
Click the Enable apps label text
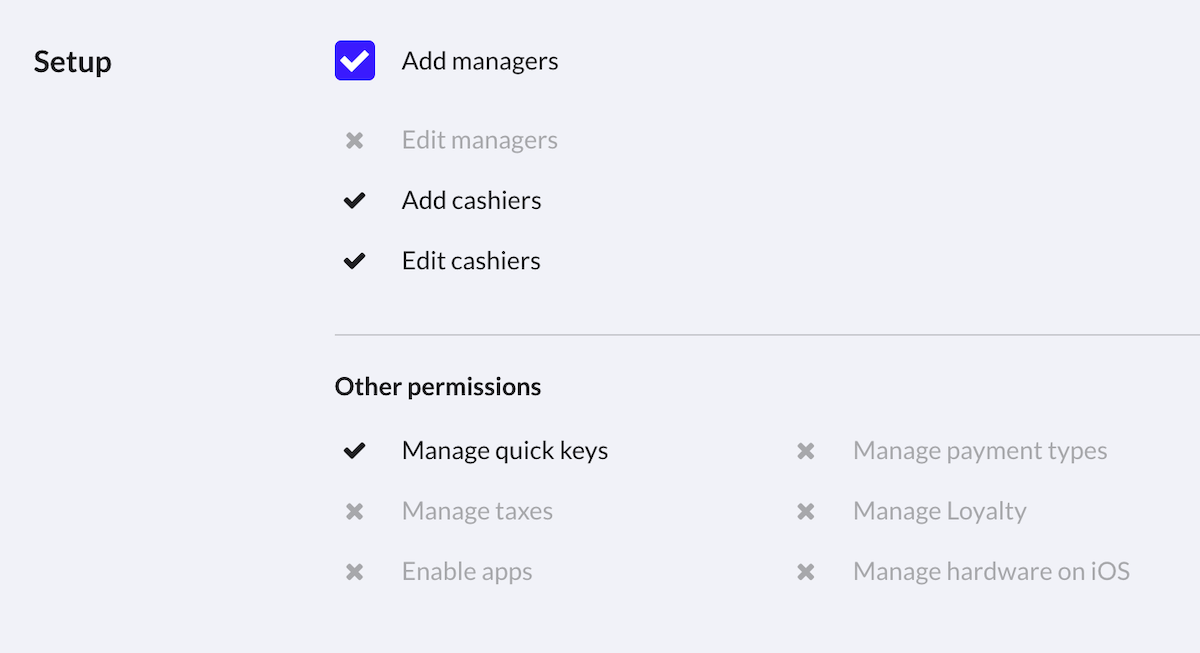(x=466, y=571)
